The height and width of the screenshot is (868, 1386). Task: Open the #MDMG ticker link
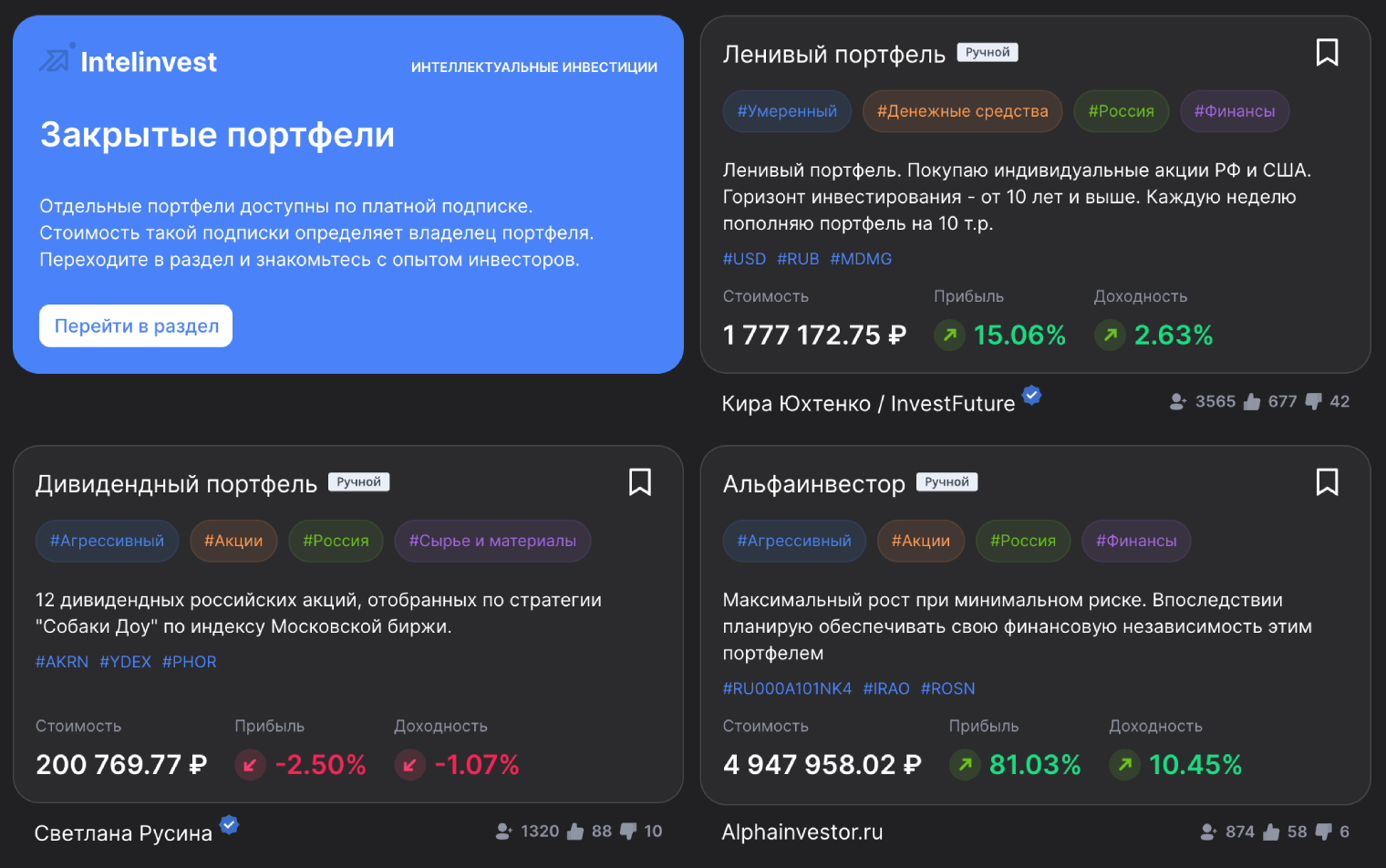coord(861,259)
